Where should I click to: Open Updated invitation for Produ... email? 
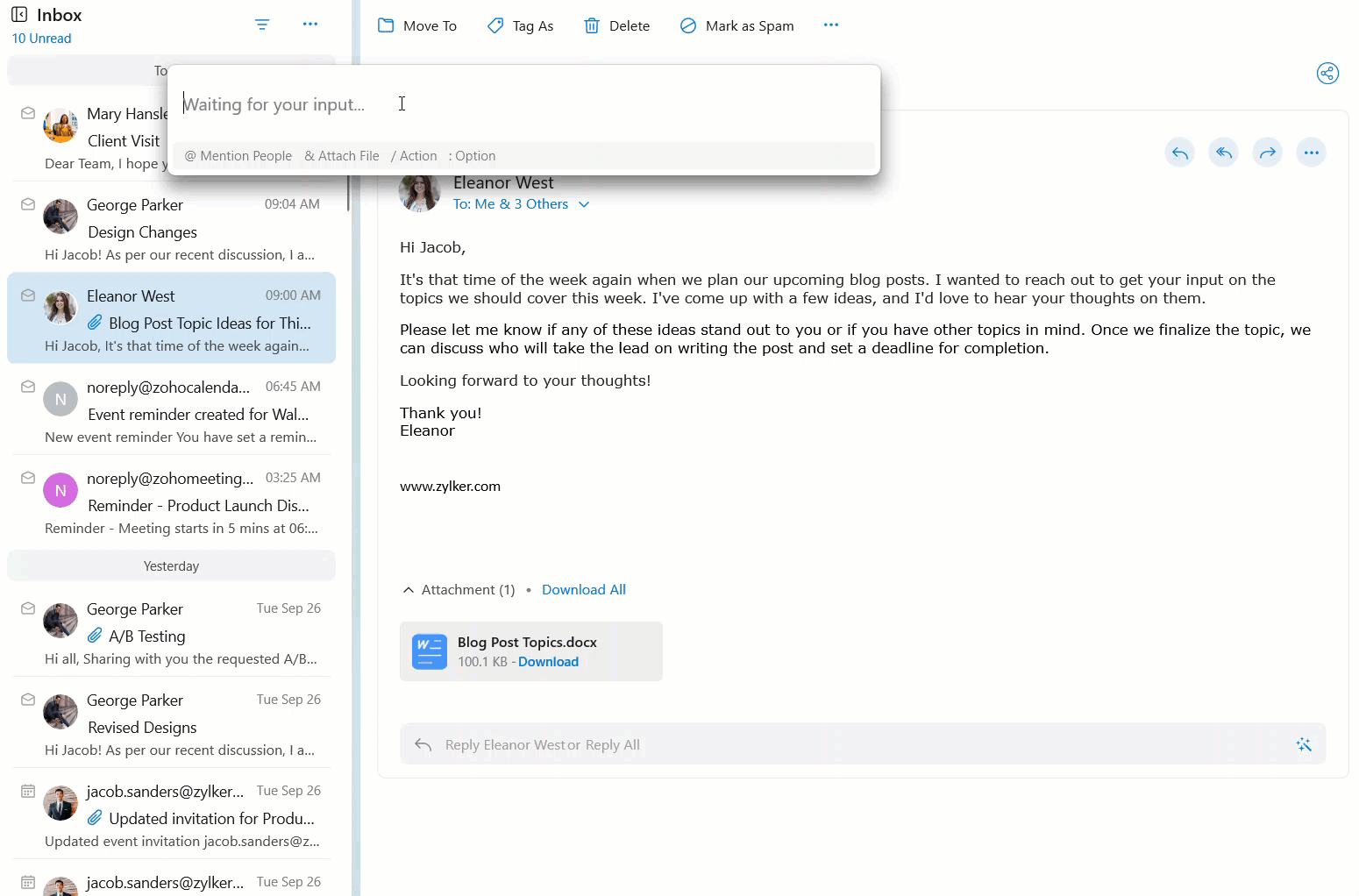[x=172, y=814]
